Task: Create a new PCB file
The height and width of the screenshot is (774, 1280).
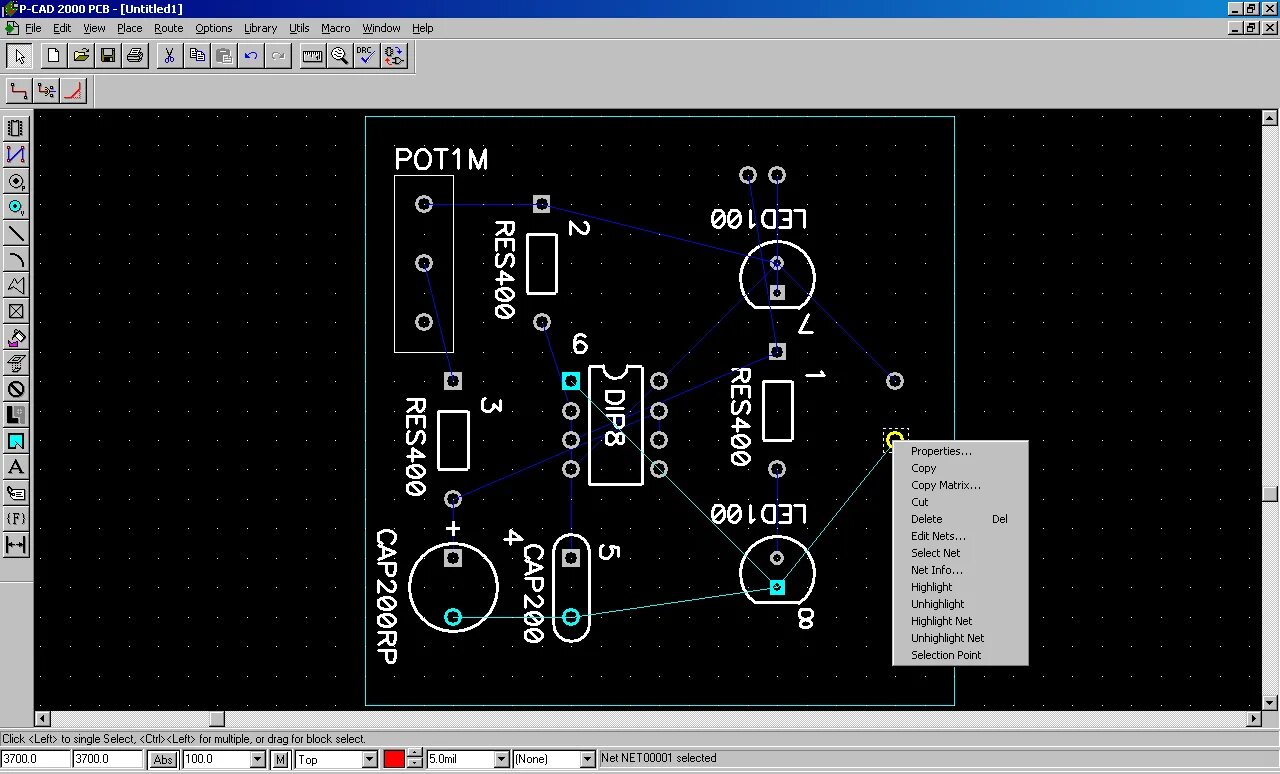Action: point(54,56)
